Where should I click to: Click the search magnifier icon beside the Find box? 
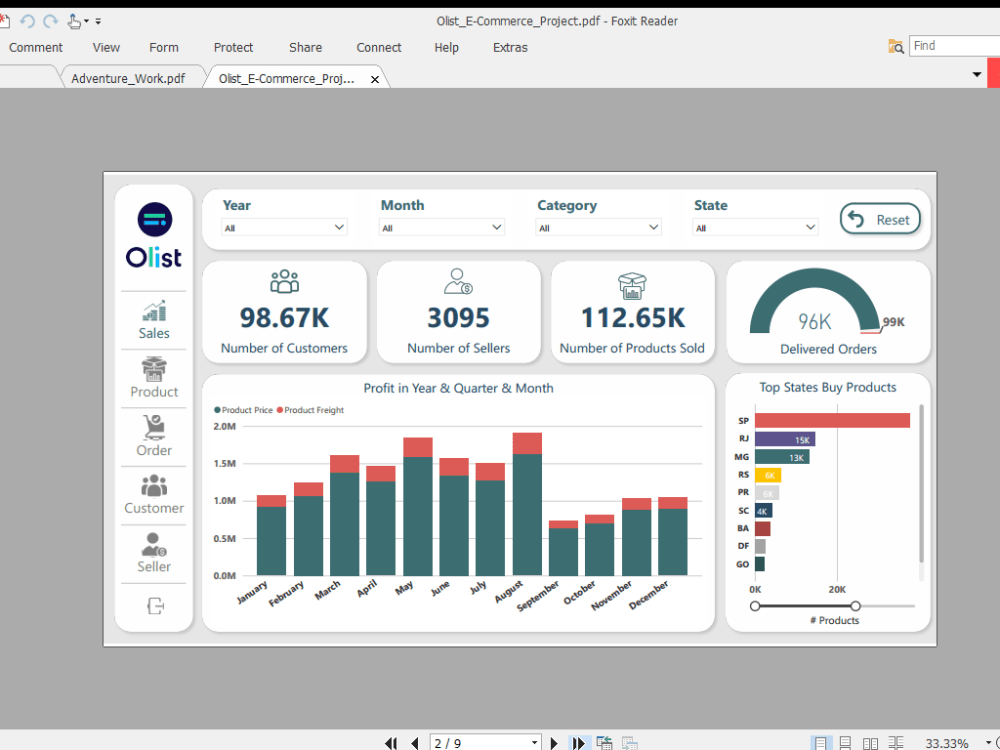(x=896, y=46)
